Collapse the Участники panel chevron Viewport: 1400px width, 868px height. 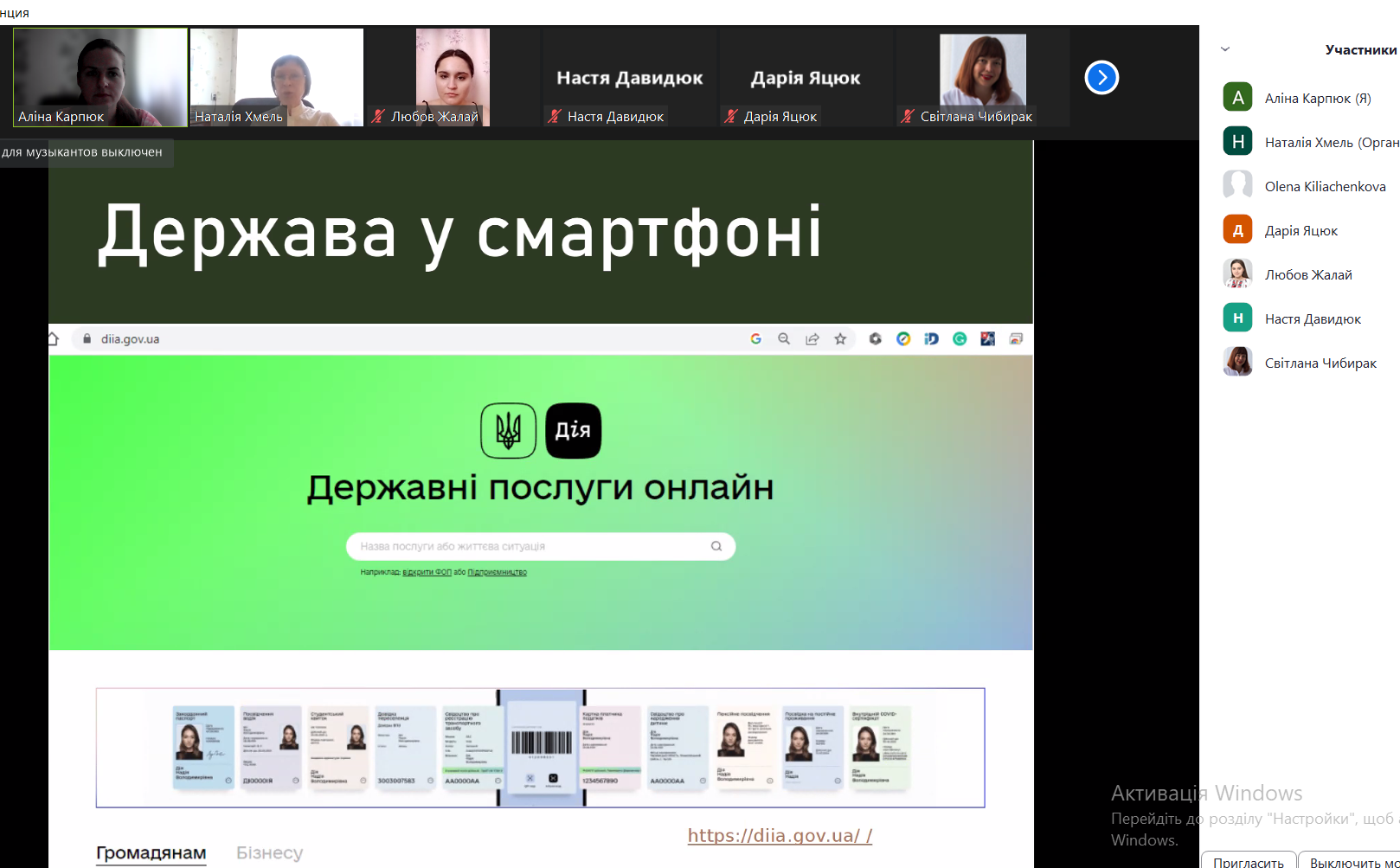coord(1224,49)
